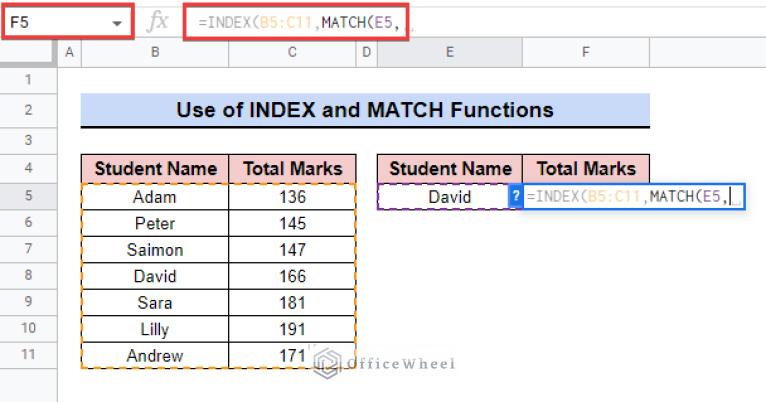Select column D header
This screenshot has height=402, width=766.
tap(366, 52)
